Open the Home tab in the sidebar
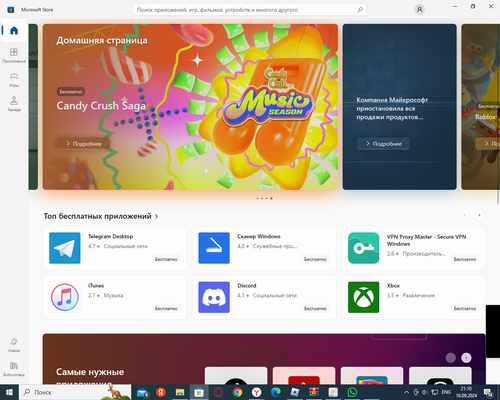500x400 pixels. (x=14, y=31)
